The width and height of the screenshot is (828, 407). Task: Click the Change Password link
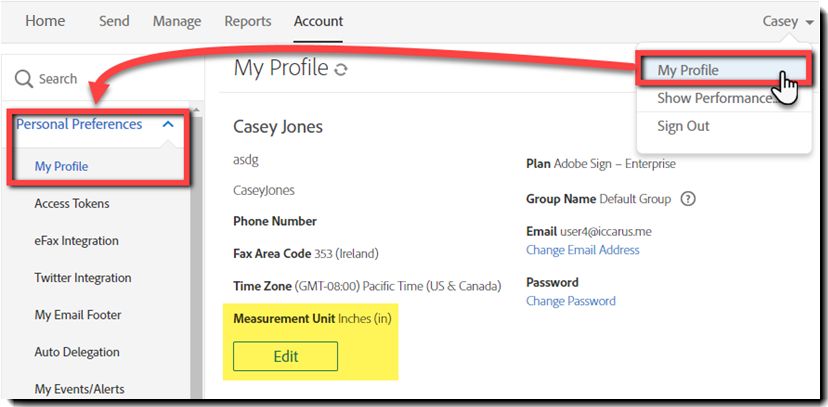[571, 301]
